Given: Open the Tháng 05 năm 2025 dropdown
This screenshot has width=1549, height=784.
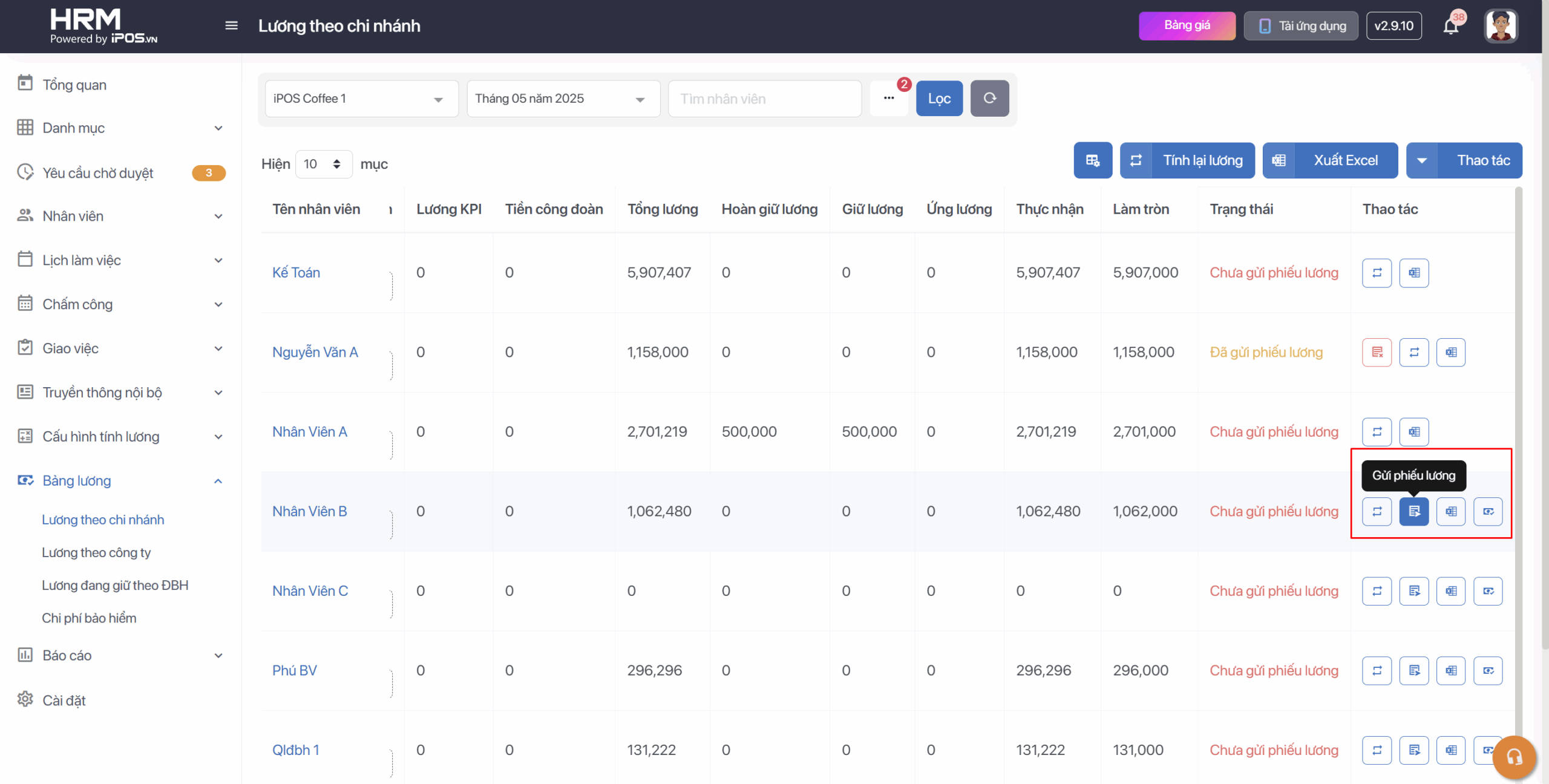Looking at the screenshot, I should point(562,99).
